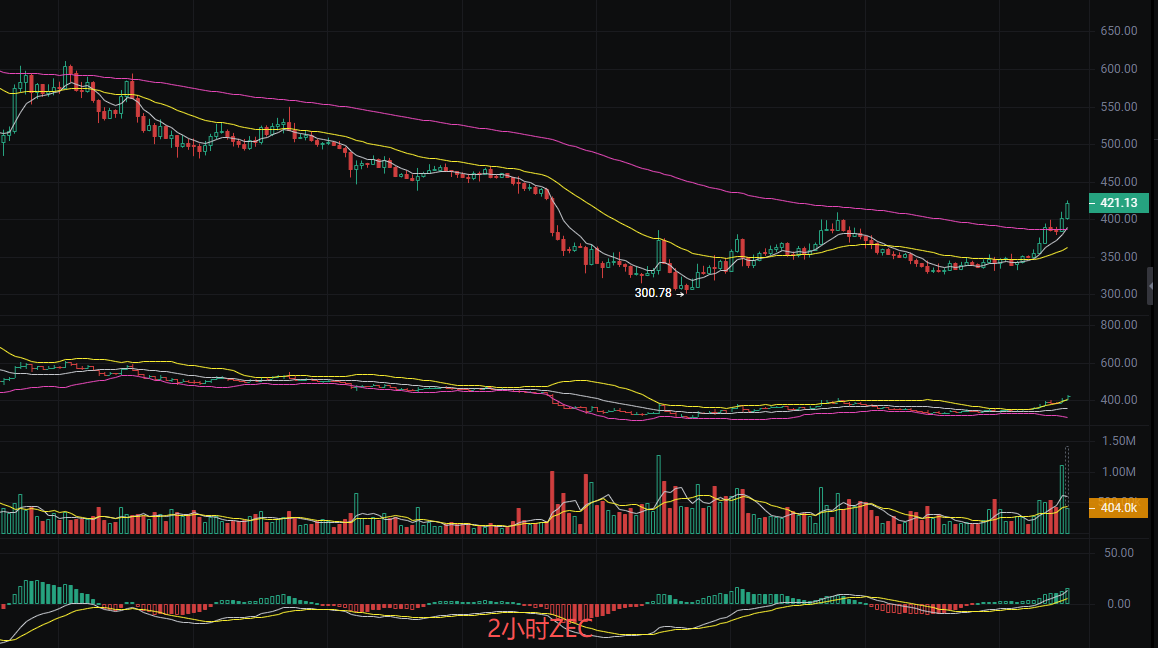Click the red 2小时ZEC watermark text
This screenshot has width=1158, height=648.
coord(540,630)
